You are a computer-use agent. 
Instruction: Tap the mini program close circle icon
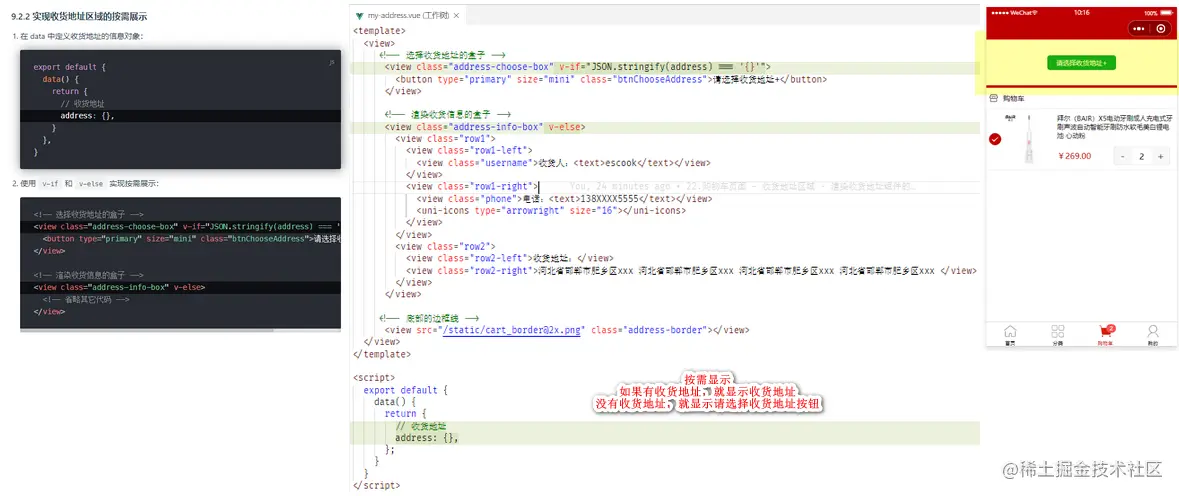click(1161, 29)
